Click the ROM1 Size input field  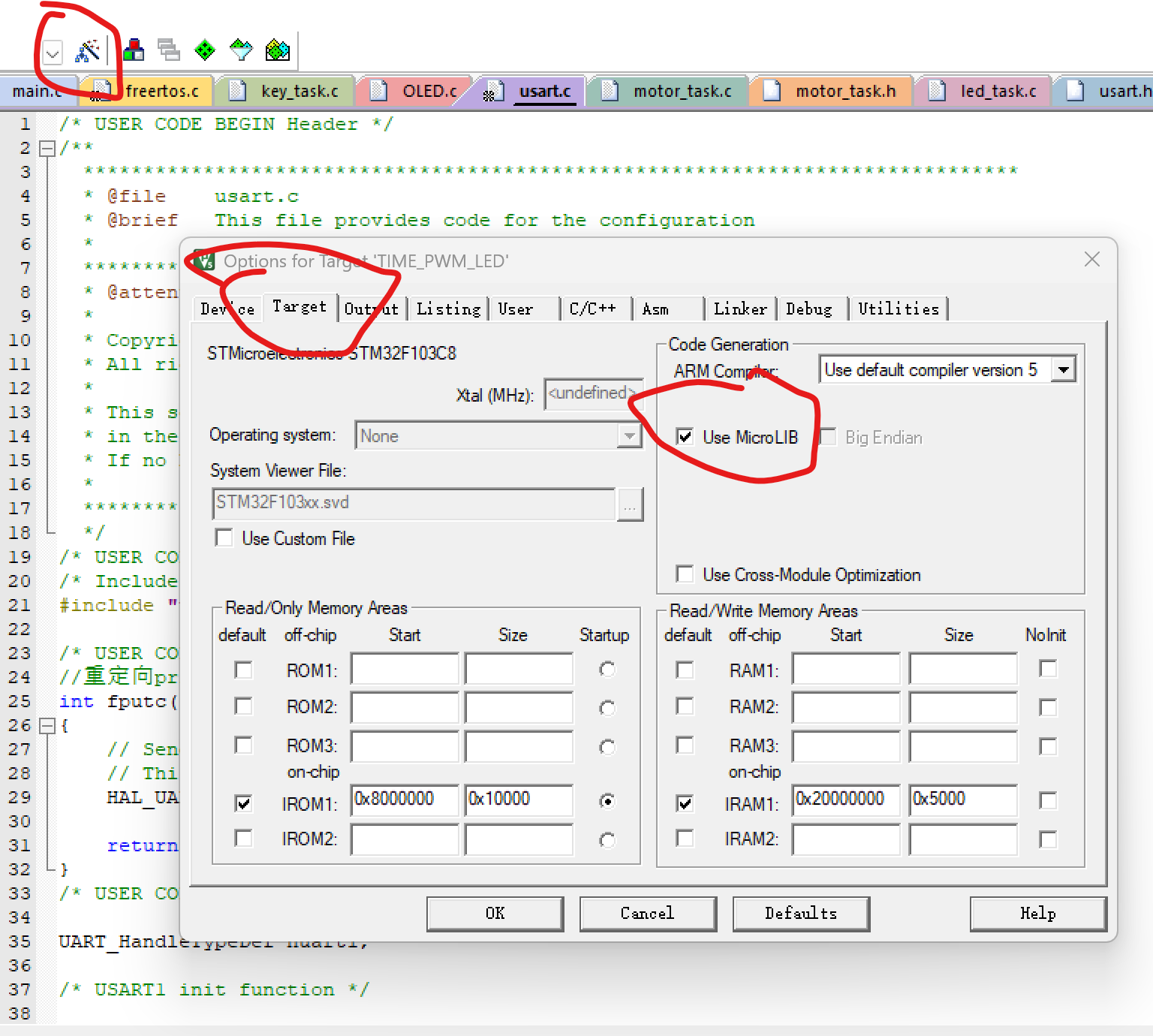(x=519, y=668)
